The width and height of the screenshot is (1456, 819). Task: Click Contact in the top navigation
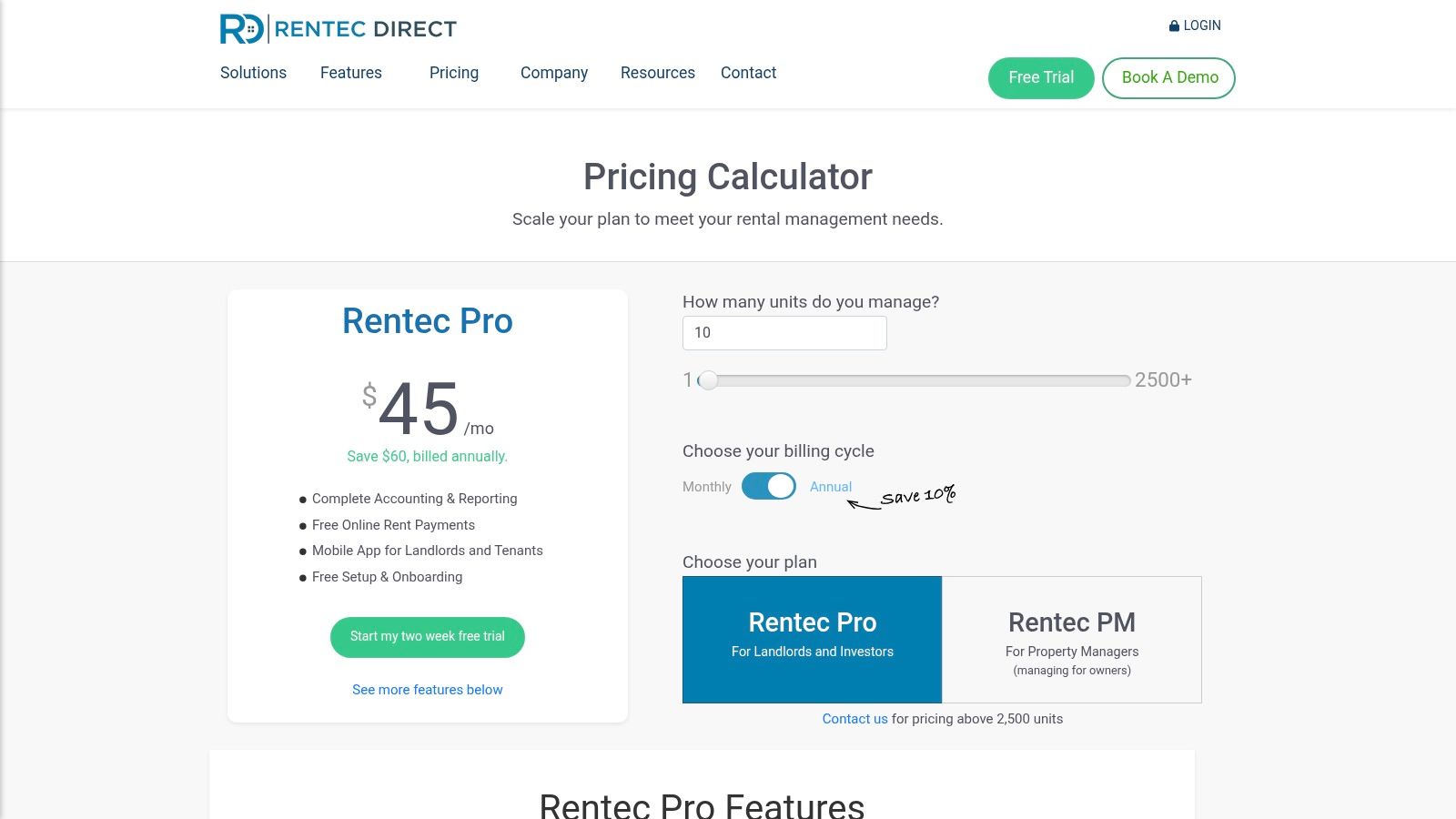tap(748, 73)
